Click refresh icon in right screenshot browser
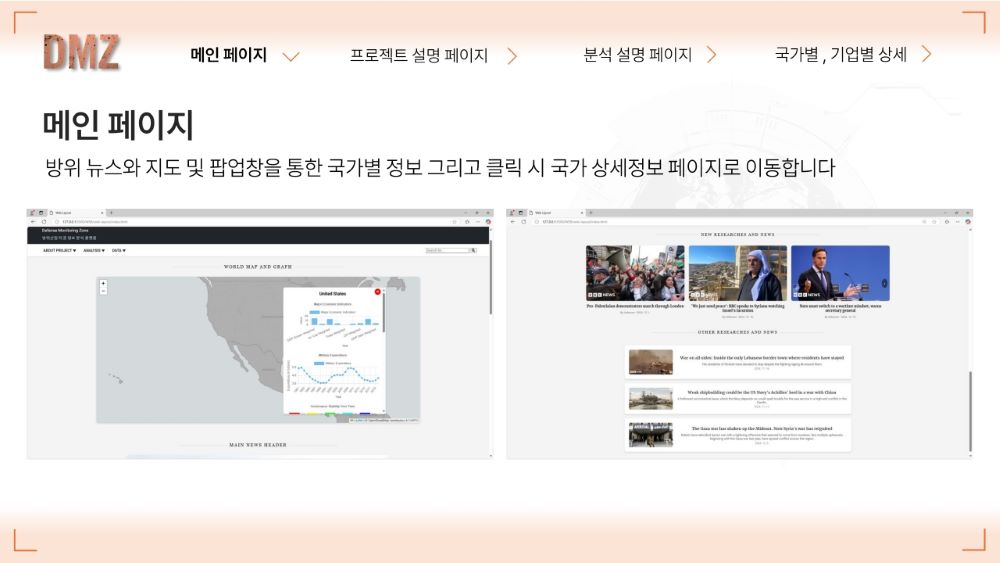This screenshot has height=563, width=1000. tap(524, 221)
